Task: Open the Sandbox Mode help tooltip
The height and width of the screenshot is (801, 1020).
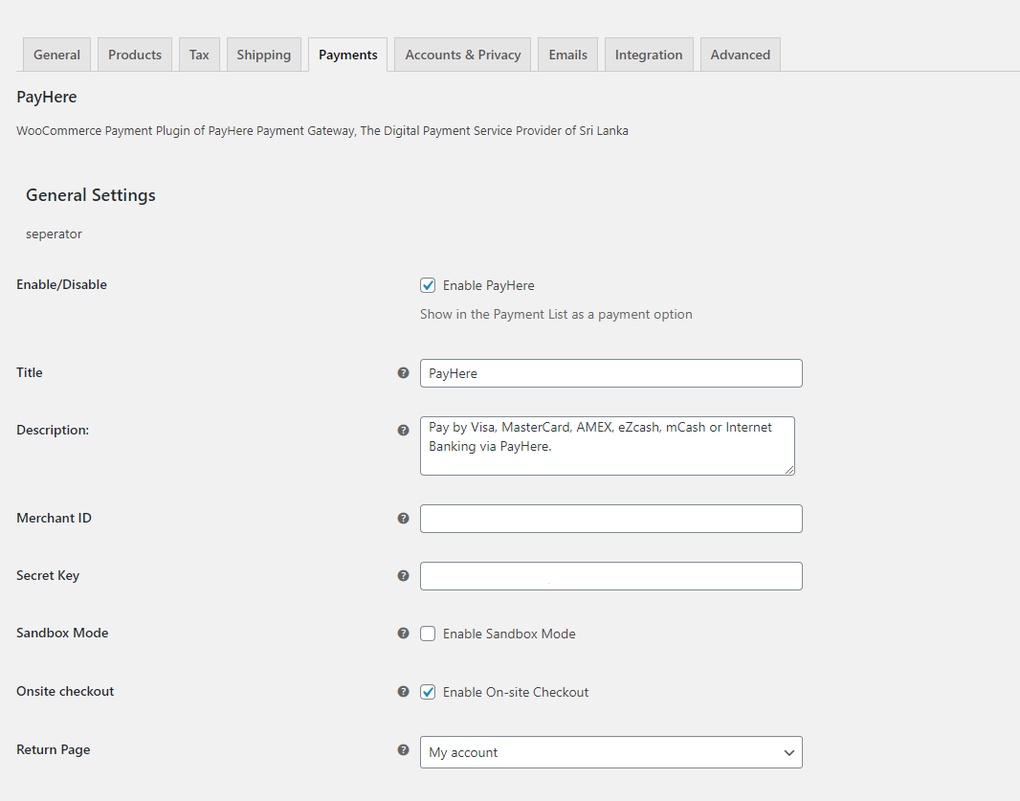Action: [403, 633]
